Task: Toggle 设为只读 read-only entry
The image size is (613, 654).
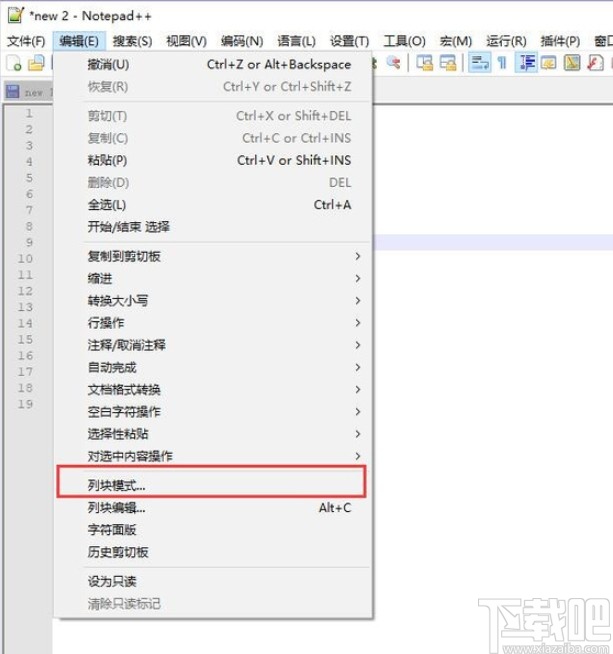Action: click(x=214, y=581)
